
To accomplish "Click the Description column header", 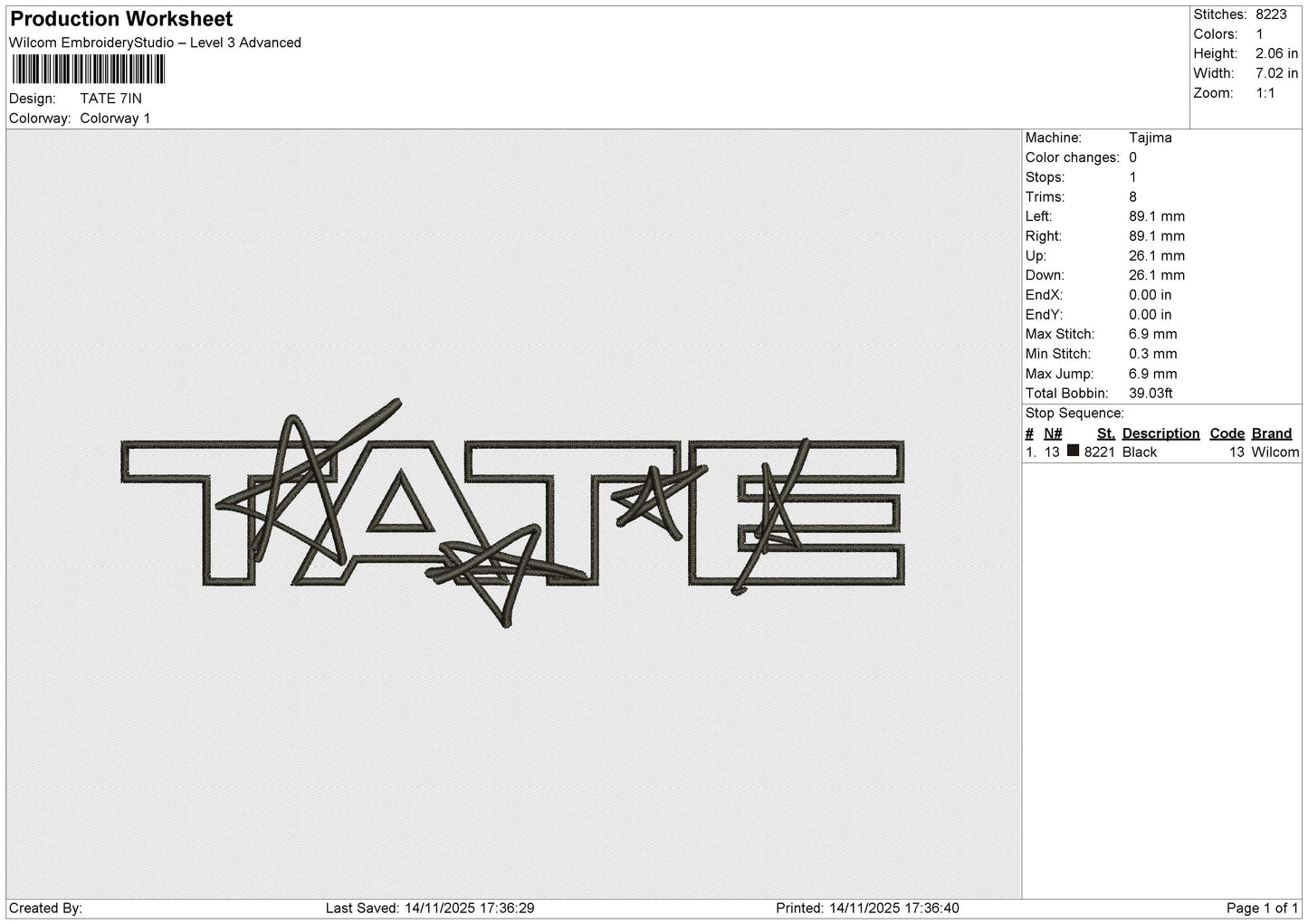I will pyautogui.click(x=1160, y=433).
